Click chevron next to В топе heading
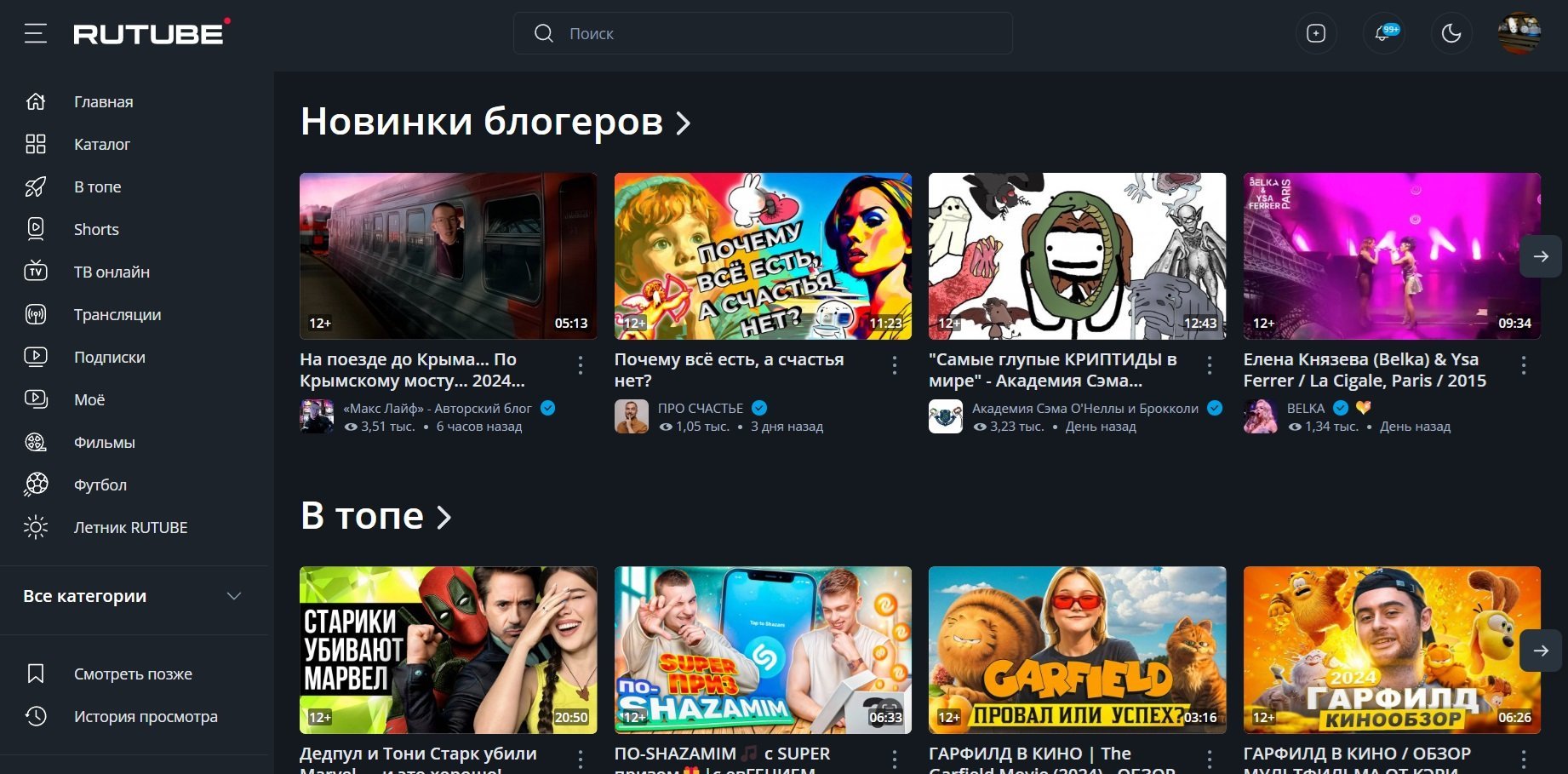This screenshot has height=774, width=1568. click(444, 517)
